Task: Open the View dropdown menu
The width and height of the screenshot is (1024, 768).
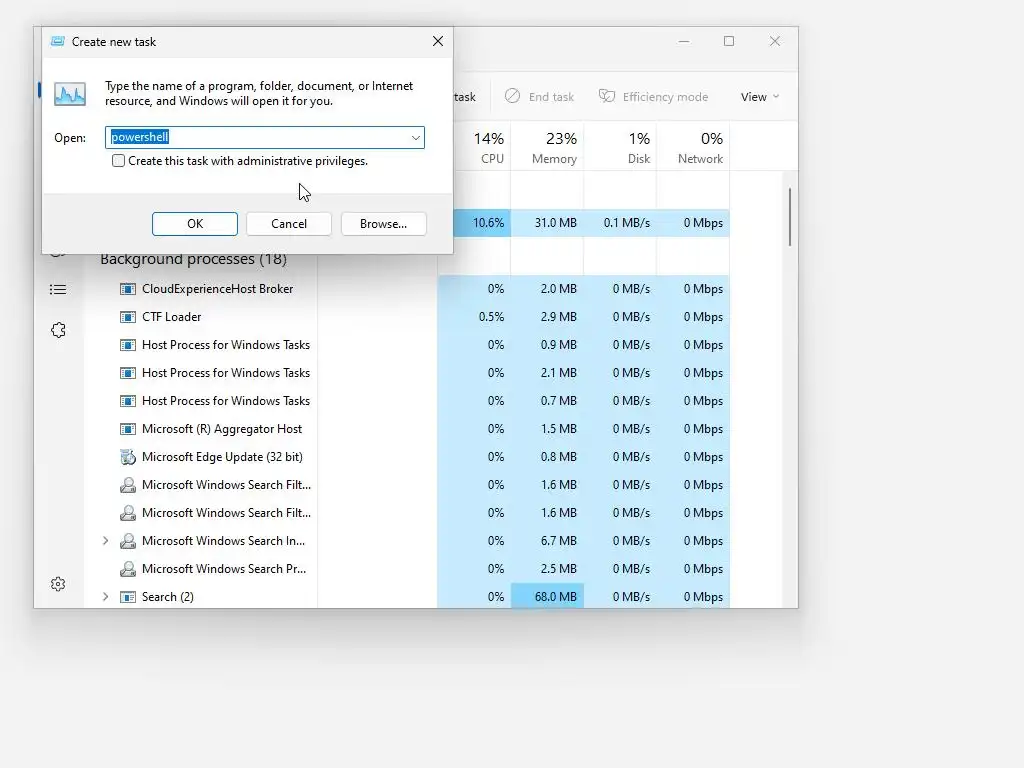Action: click(x=760, y=97)
